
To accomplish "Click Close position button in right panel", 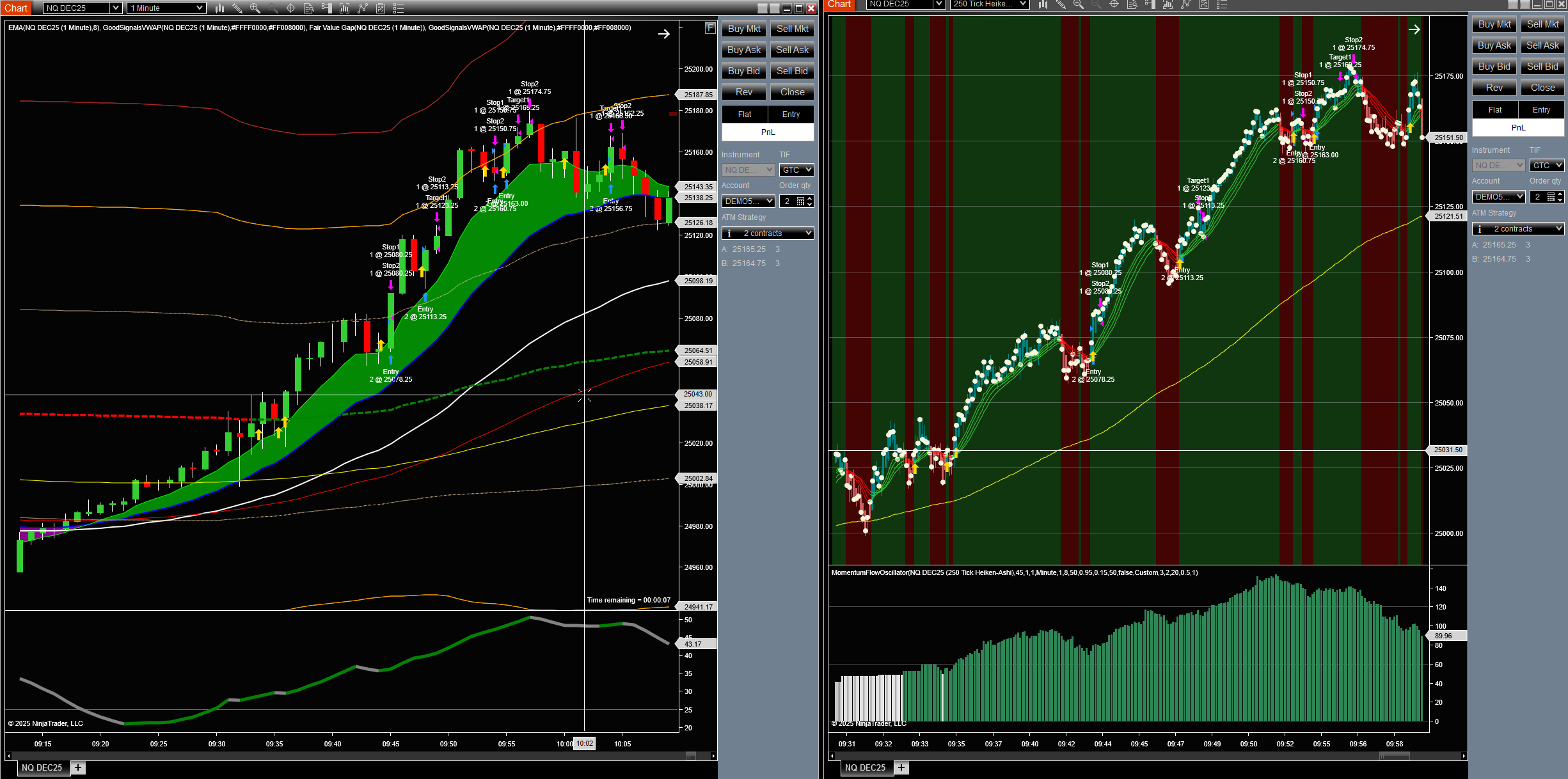I will (x=1542, y=88).
